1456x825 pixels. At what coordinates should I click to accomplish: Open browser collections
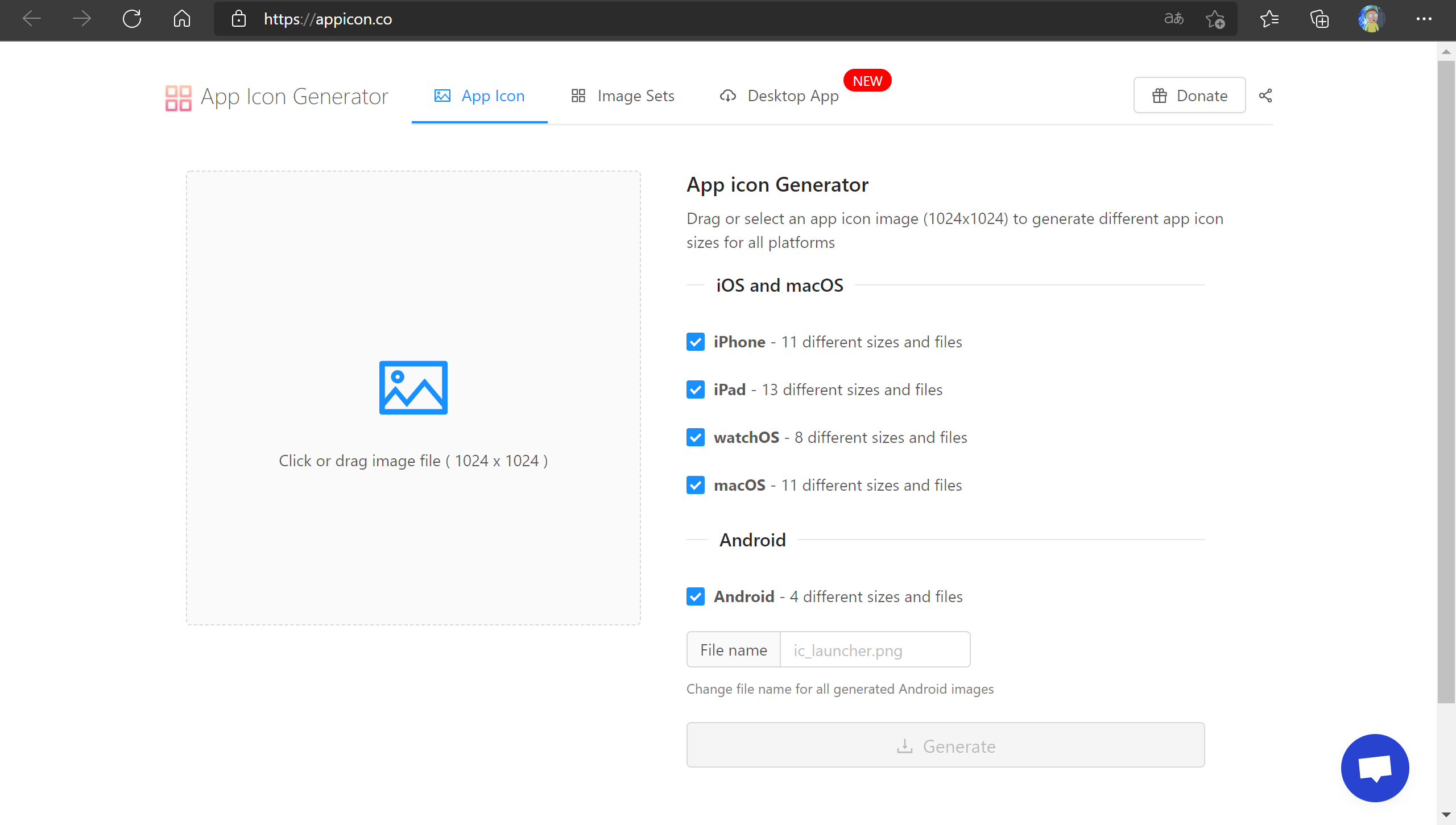1319,19
